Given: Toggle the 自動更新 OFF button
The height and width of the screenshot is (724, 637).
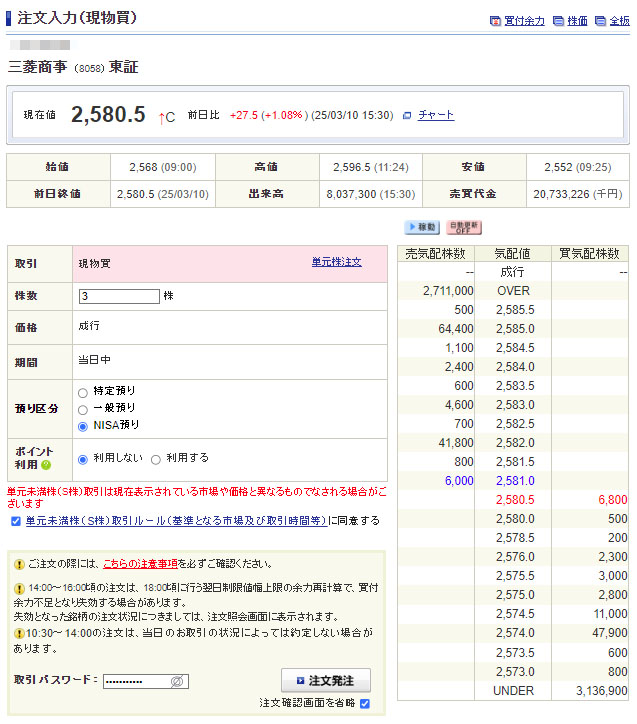Looking at the screenshot, I should tap(463, 228).
